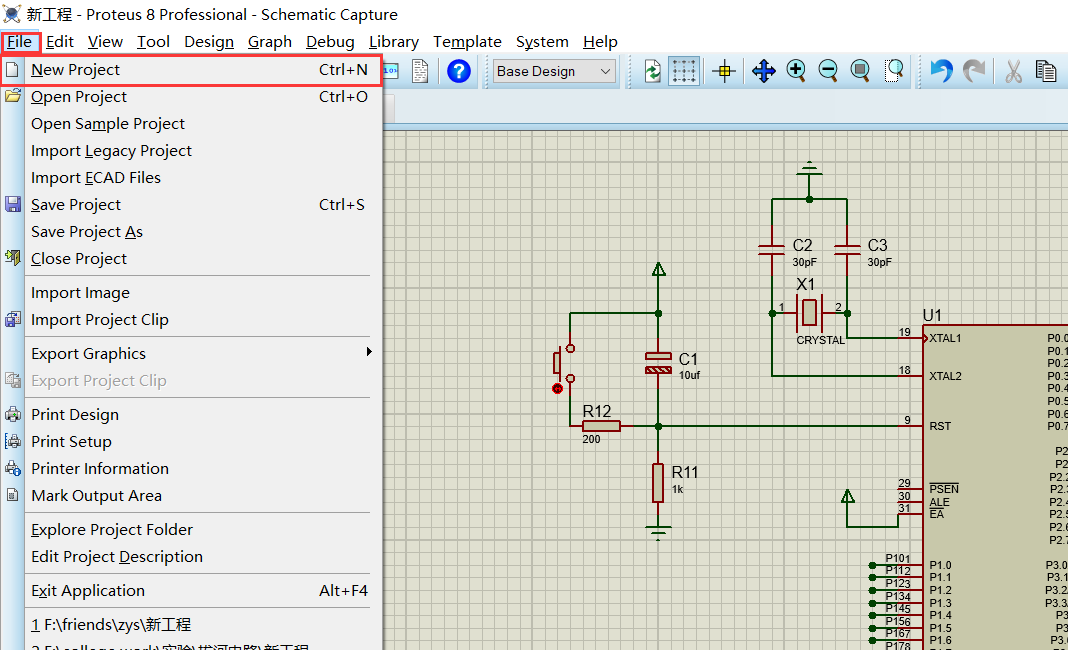Open recent project F:\friends\zys\新工程
Viewport: 1068px width, 650px height.
pos(191,625)
